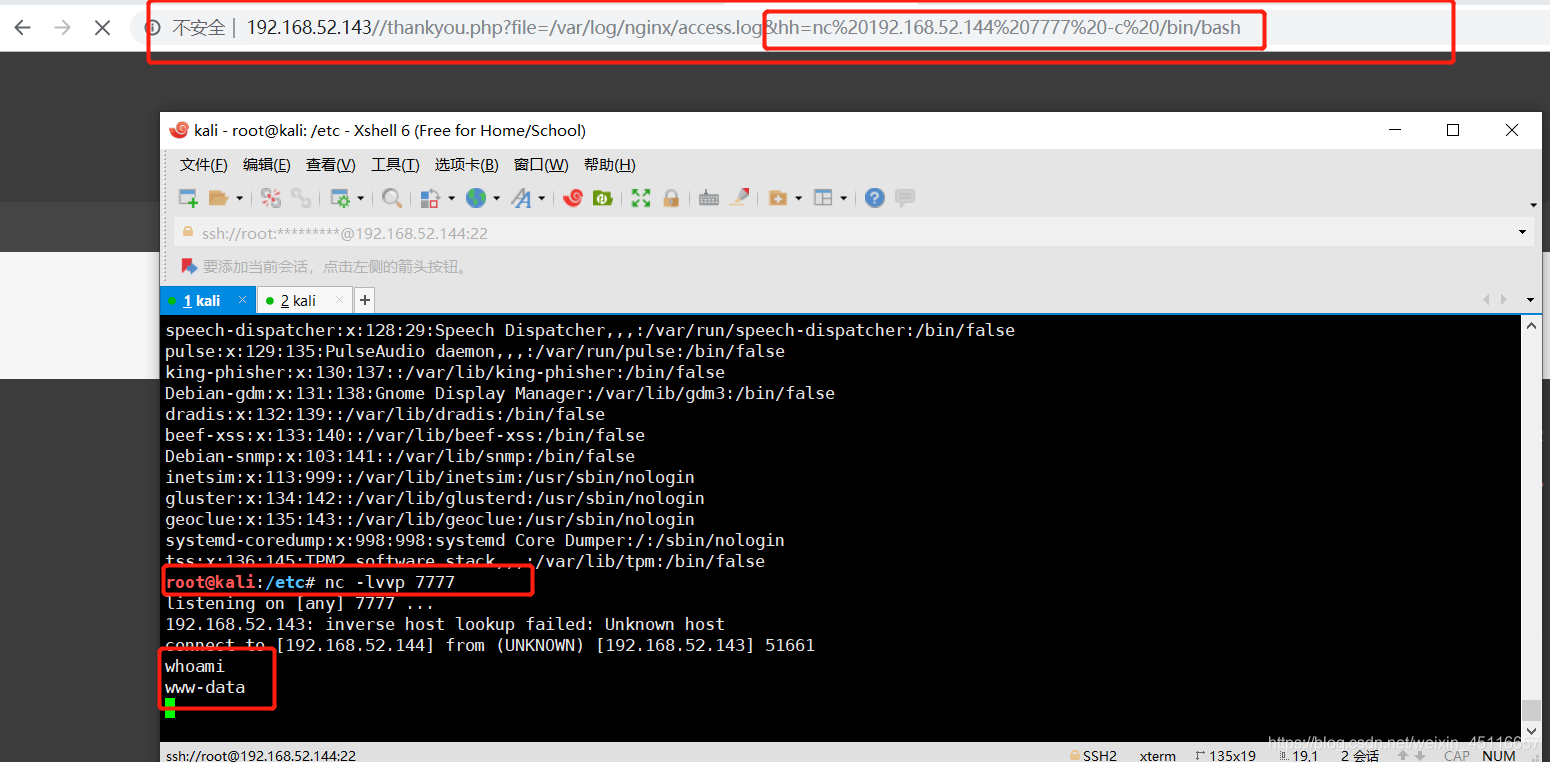Screen dimensions: 1550x762
Task: Expand the Open Session dropdown arrow
Action: (x=240, y=198)
